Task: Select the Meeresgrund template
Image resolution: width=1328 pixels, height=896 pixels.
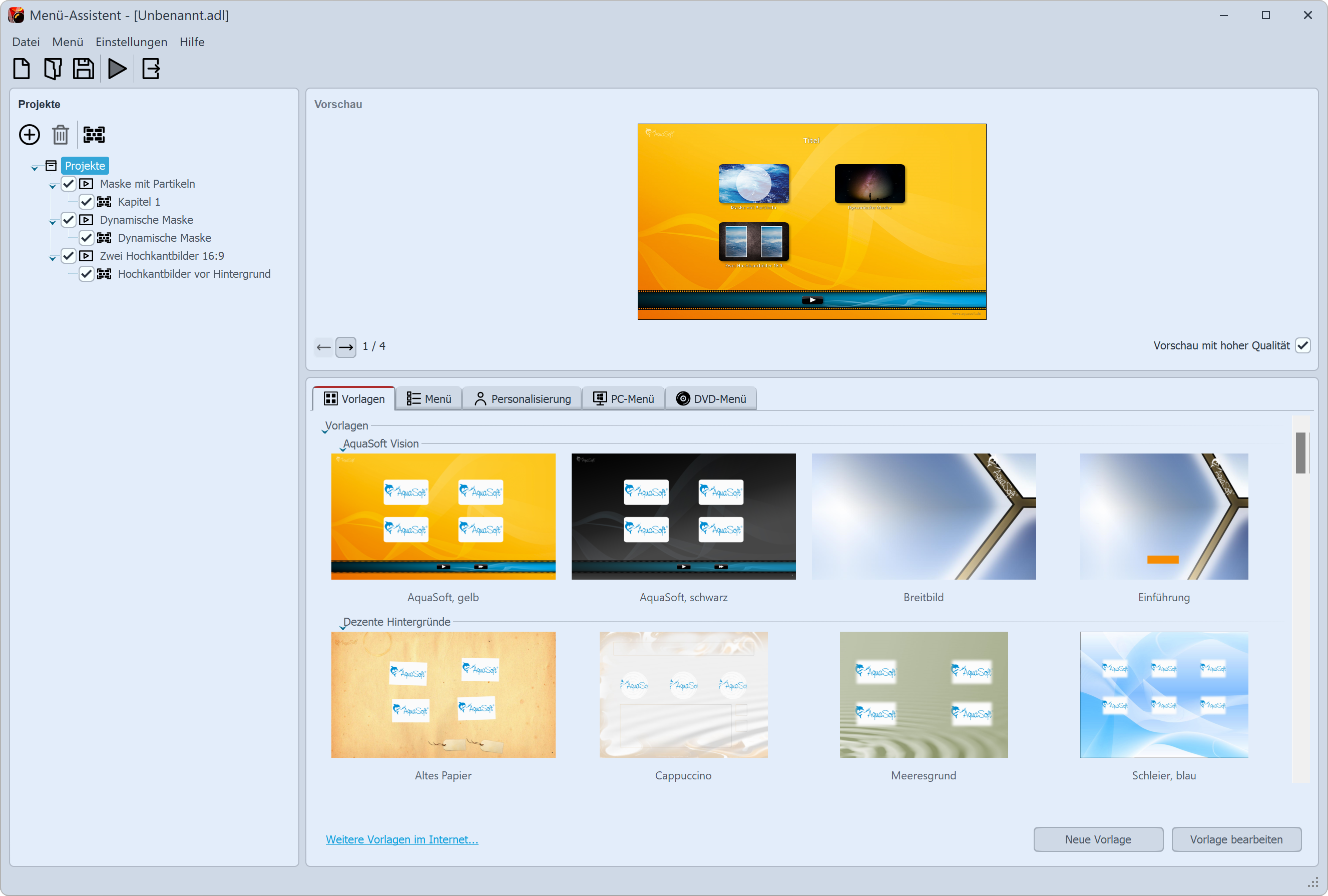Action: point(924,694)
